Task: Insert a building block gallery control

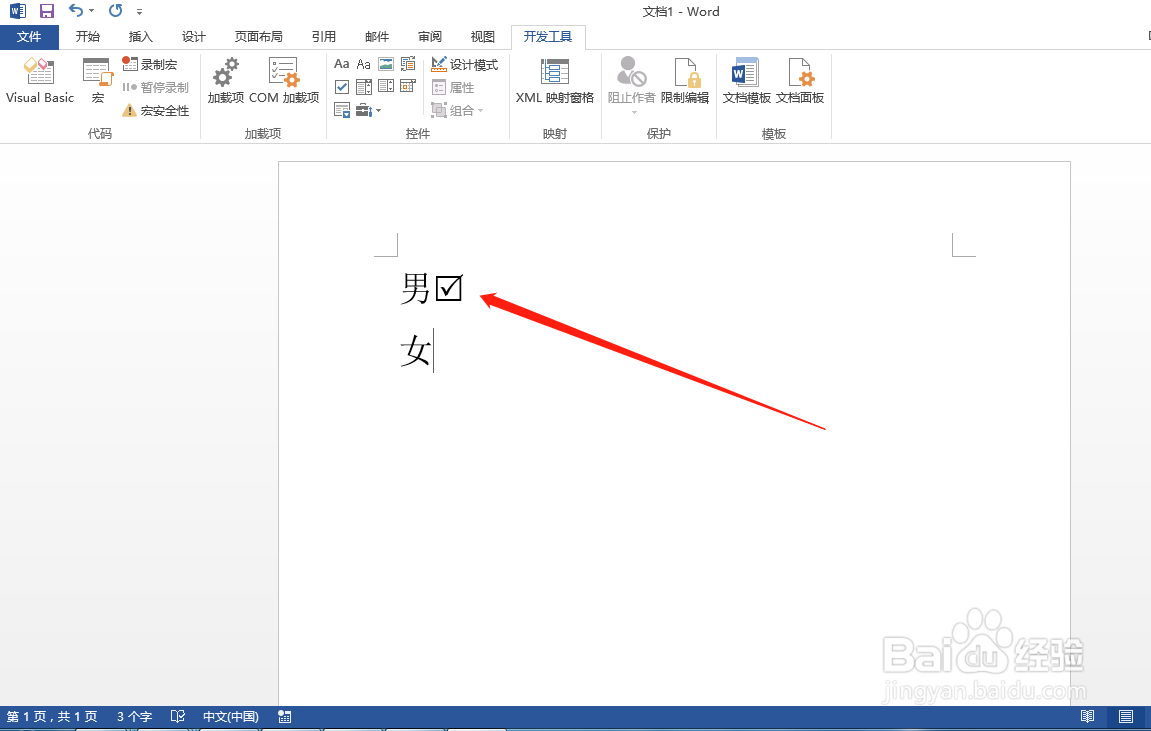Action: pyautogui.click(x=408, y=64)
